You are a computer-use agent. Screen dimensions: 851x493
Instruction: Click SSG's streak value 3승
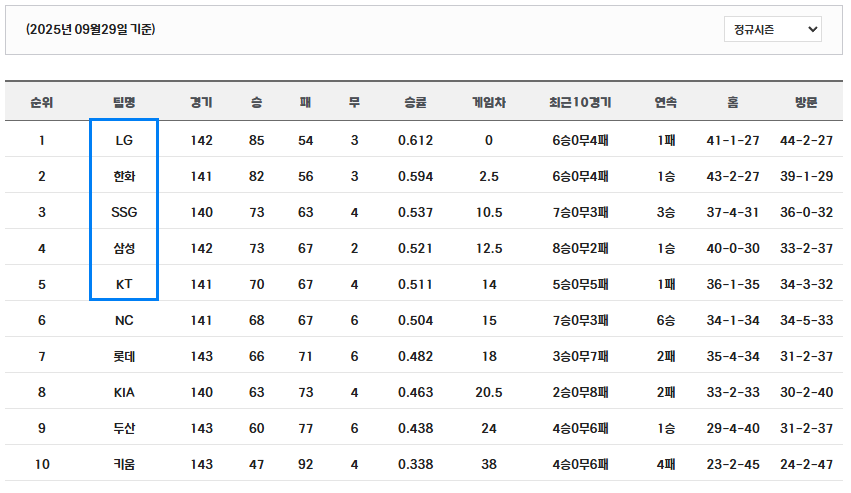[x=666, y=212]
